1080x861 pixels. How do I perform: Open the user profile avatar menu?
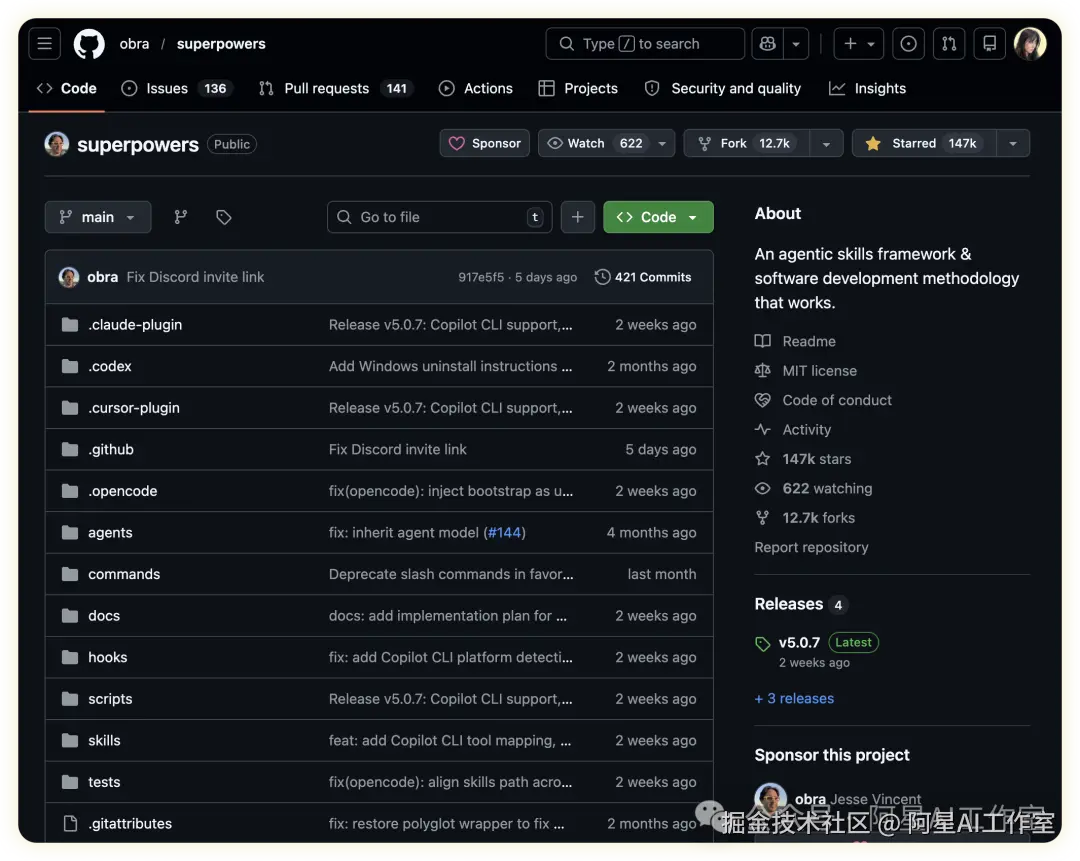(x=1030, y=44)
